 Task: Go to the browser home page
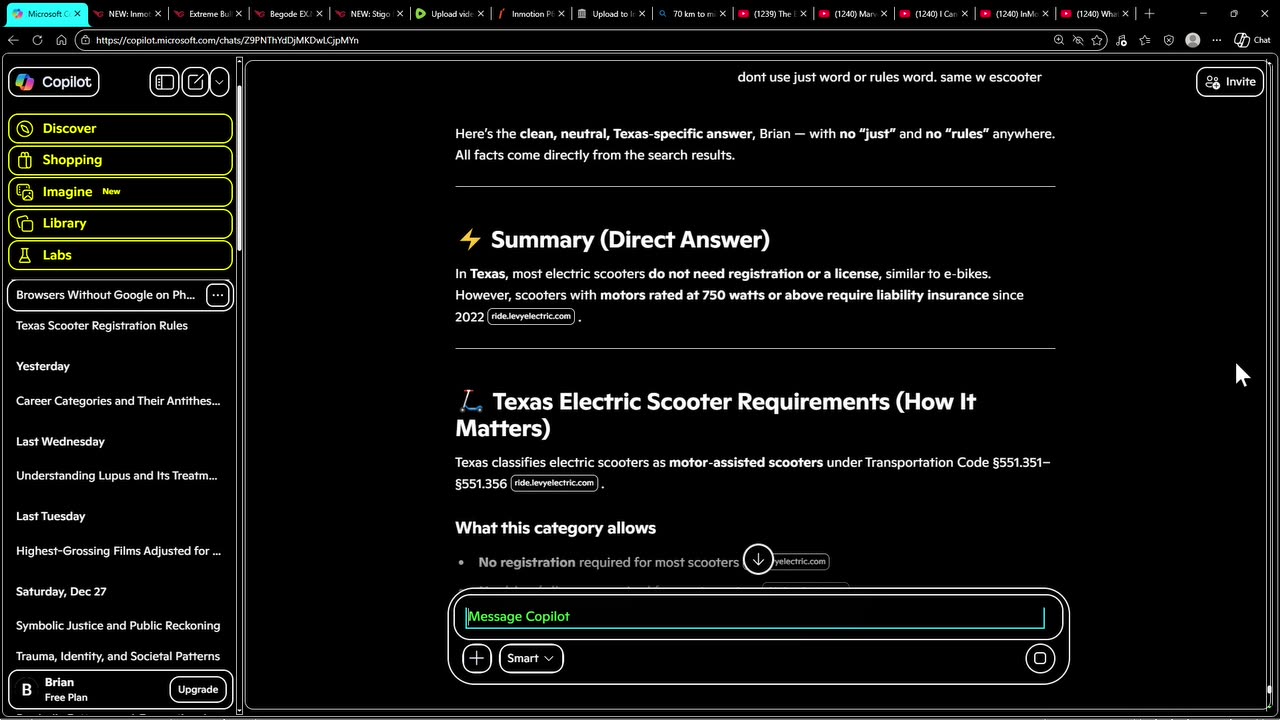[x=61, y=40]
